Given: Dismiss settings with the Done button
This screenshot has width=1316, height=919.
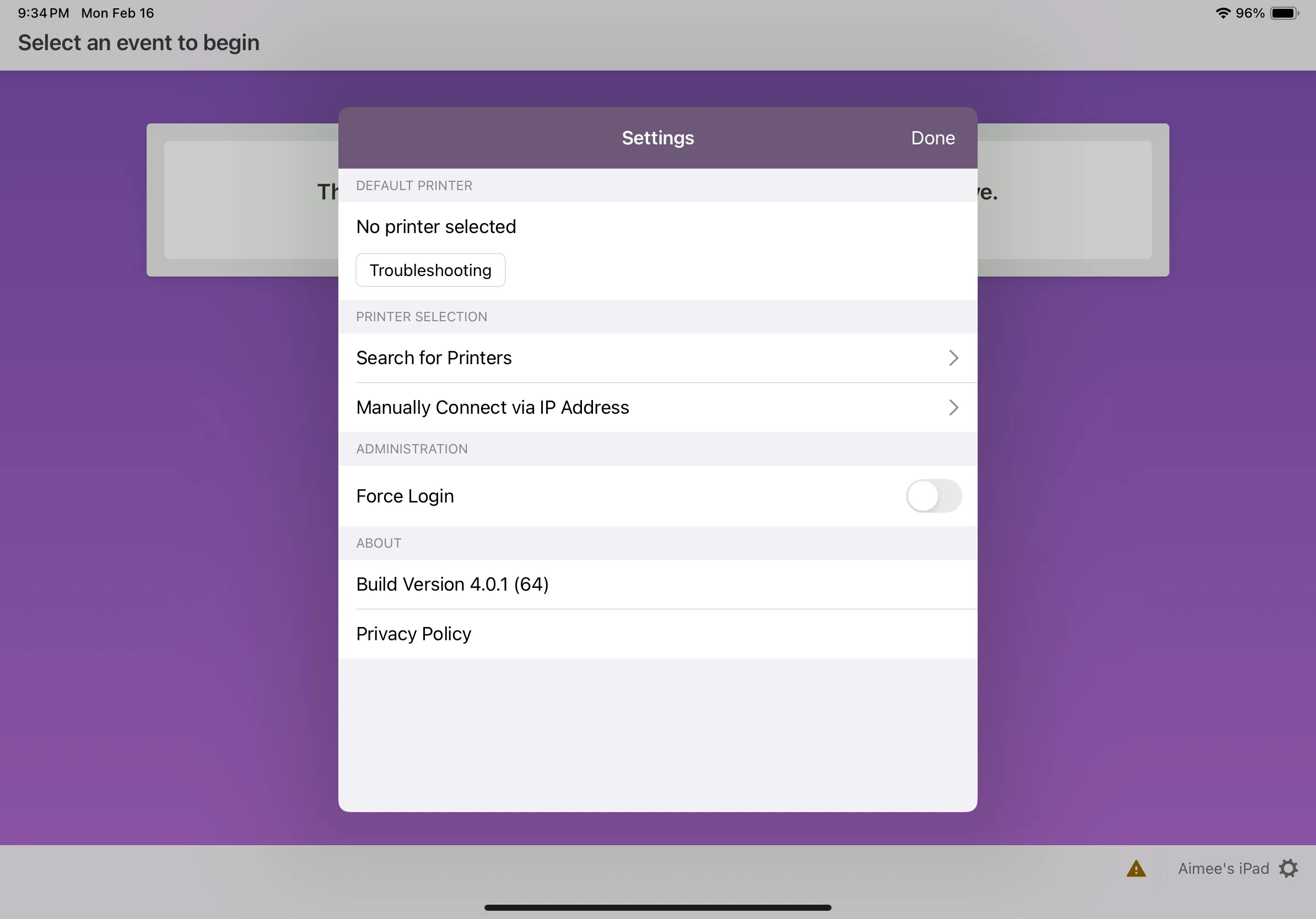Looking at the screenshot, I should 932,138.
